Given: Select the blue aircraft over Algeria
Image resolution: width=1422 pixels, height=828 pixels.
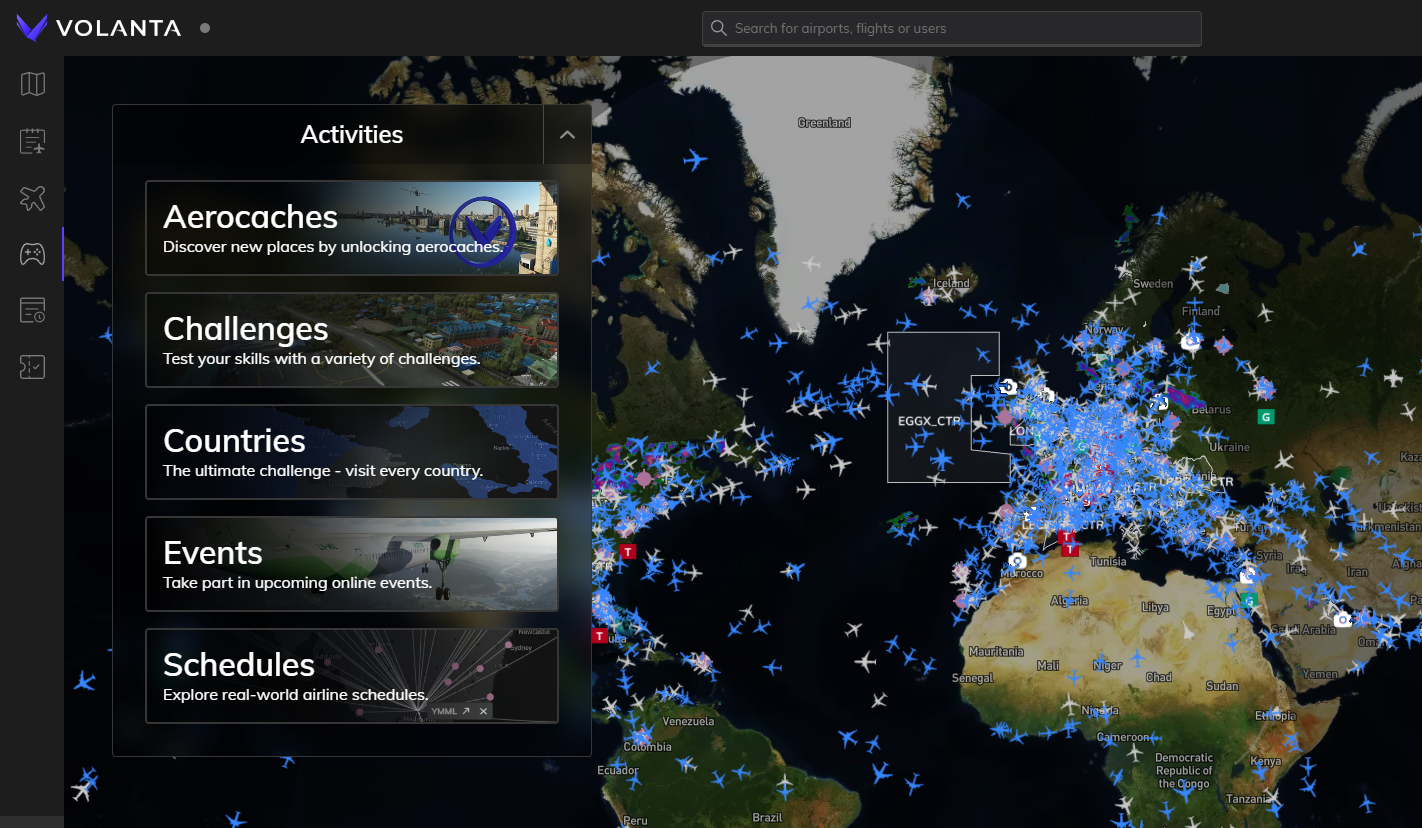Looking at the screenshot, I should [1072, 600].
